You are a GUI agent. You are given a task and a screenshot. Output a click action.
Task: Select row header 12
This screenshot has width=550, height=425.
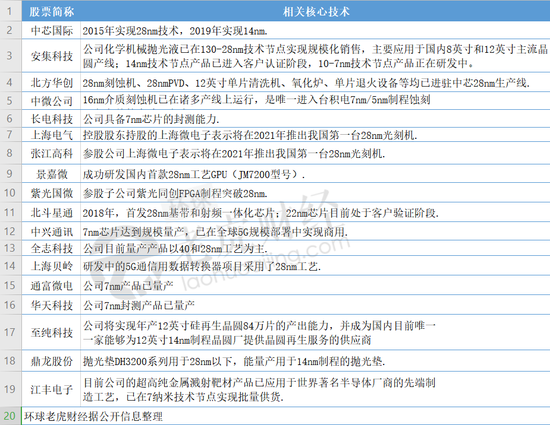click(x=11, y=231)
